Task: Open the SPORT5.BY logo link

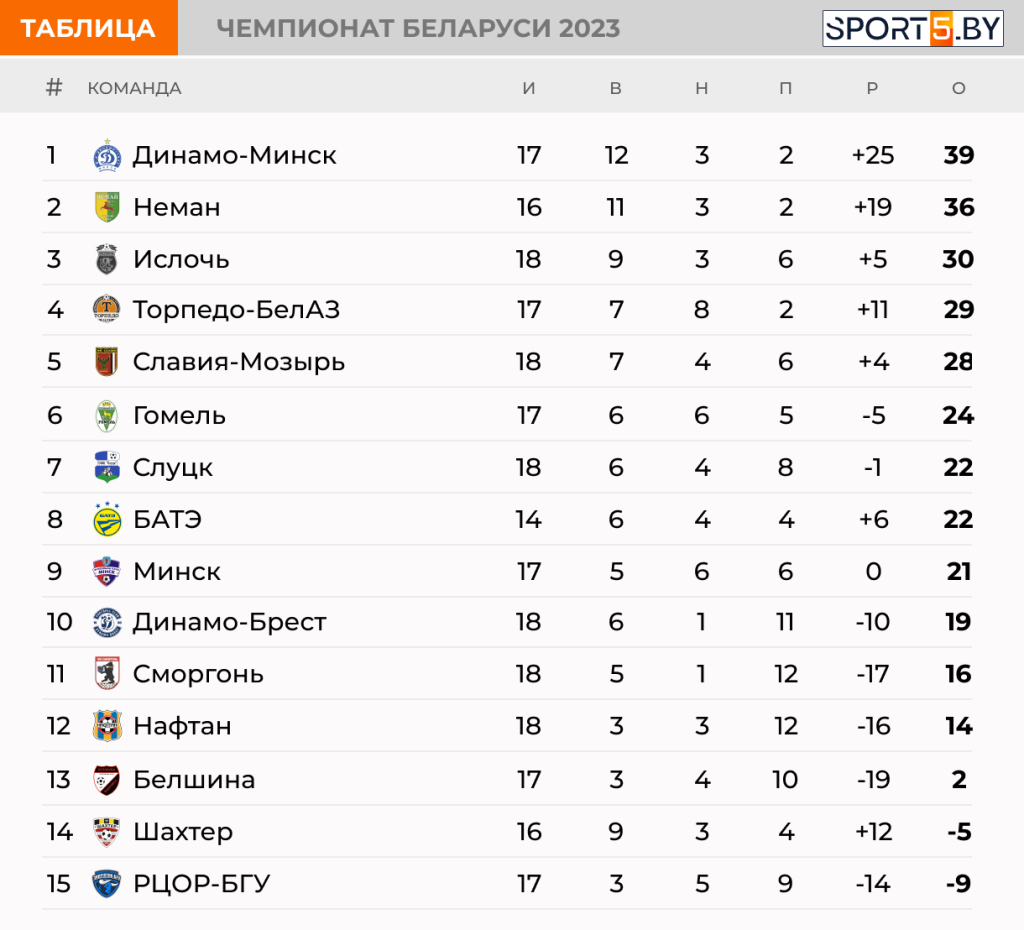Action: [913, 29]
